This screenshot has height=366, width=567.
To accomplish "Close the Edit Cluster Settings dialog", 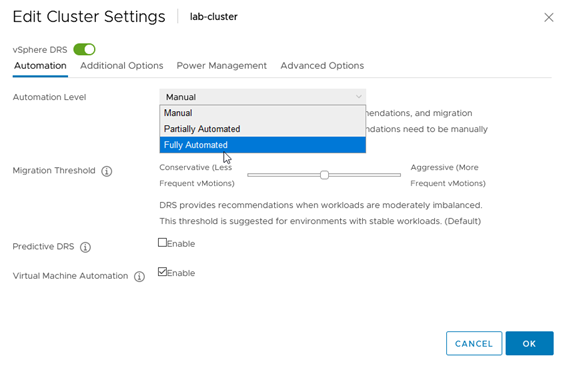I will point(549,17).
